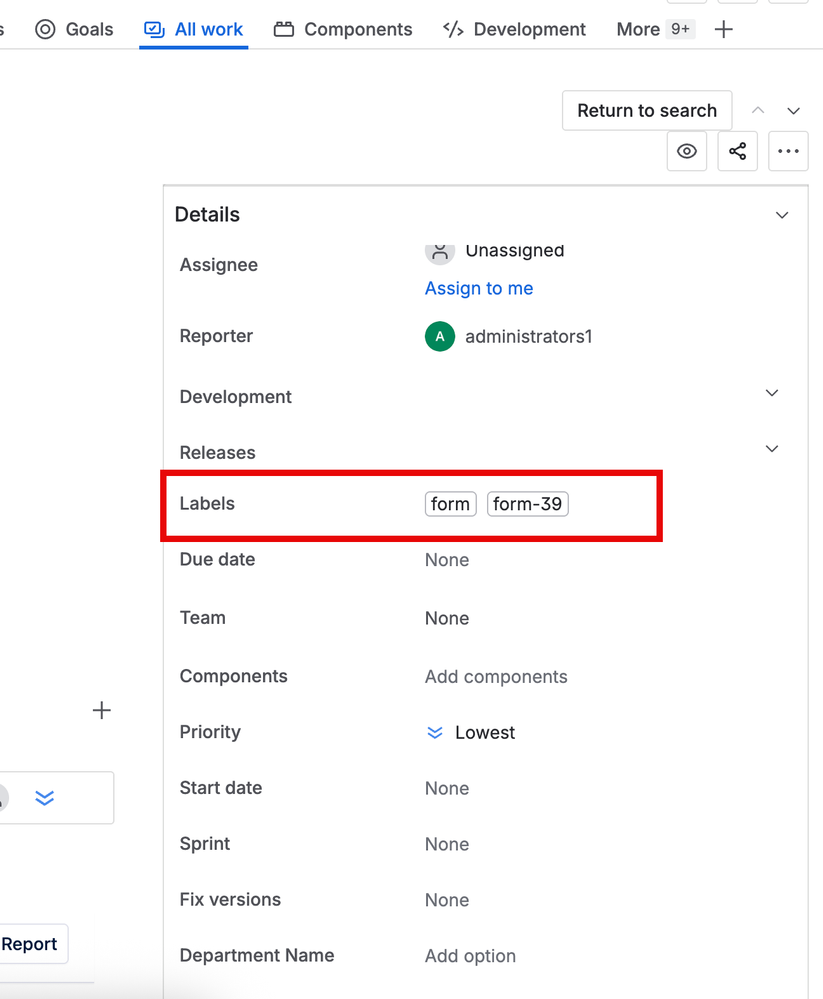Click the plus icon on the left panel
The image size is (823, 999).
102,710
